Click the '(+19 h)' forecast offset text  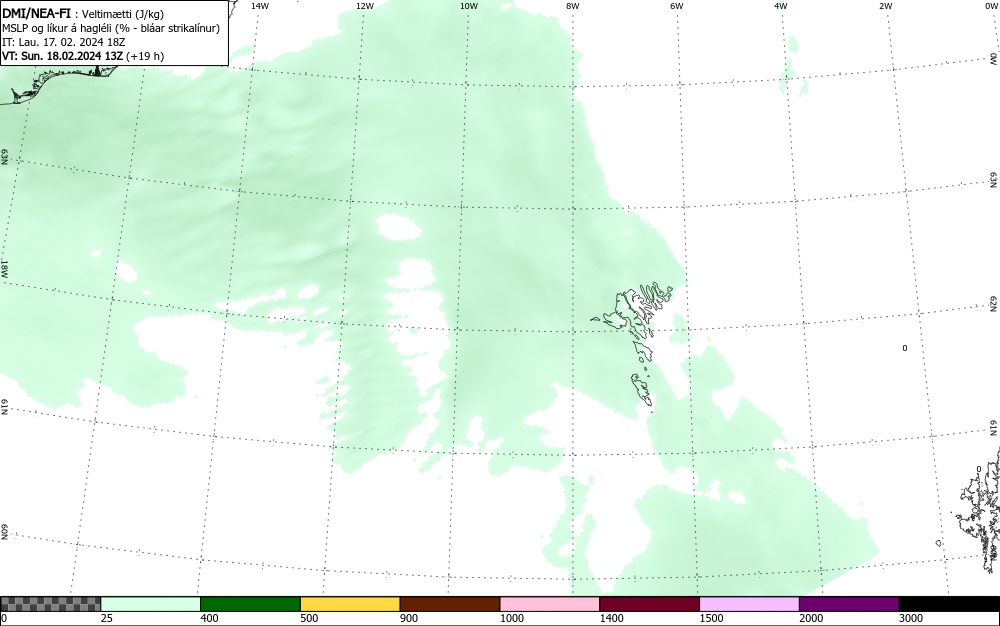(145, 56)
